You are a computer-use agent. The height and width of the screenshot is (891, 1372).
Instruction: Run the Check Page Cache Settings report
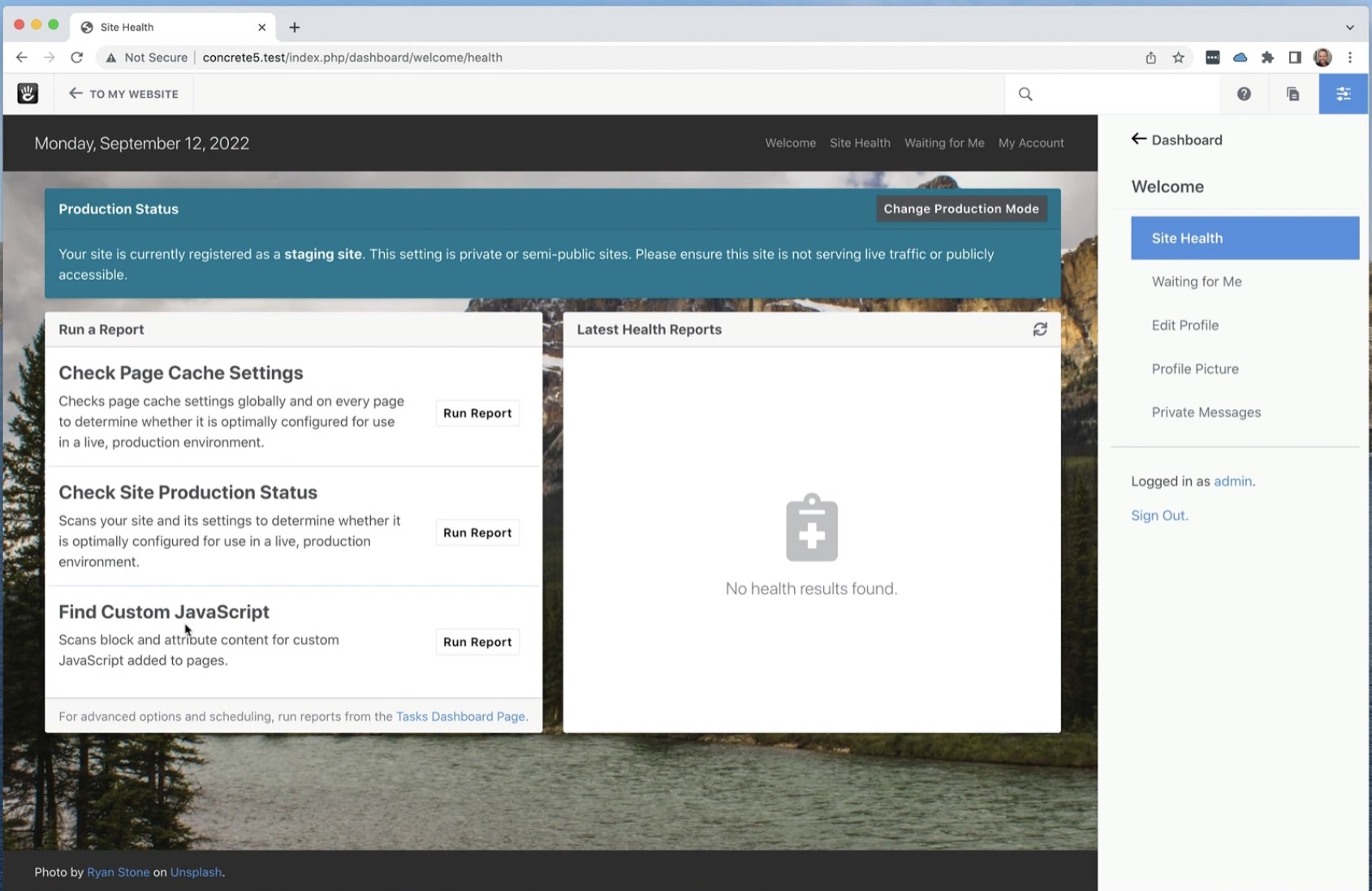tap(477, 413)
